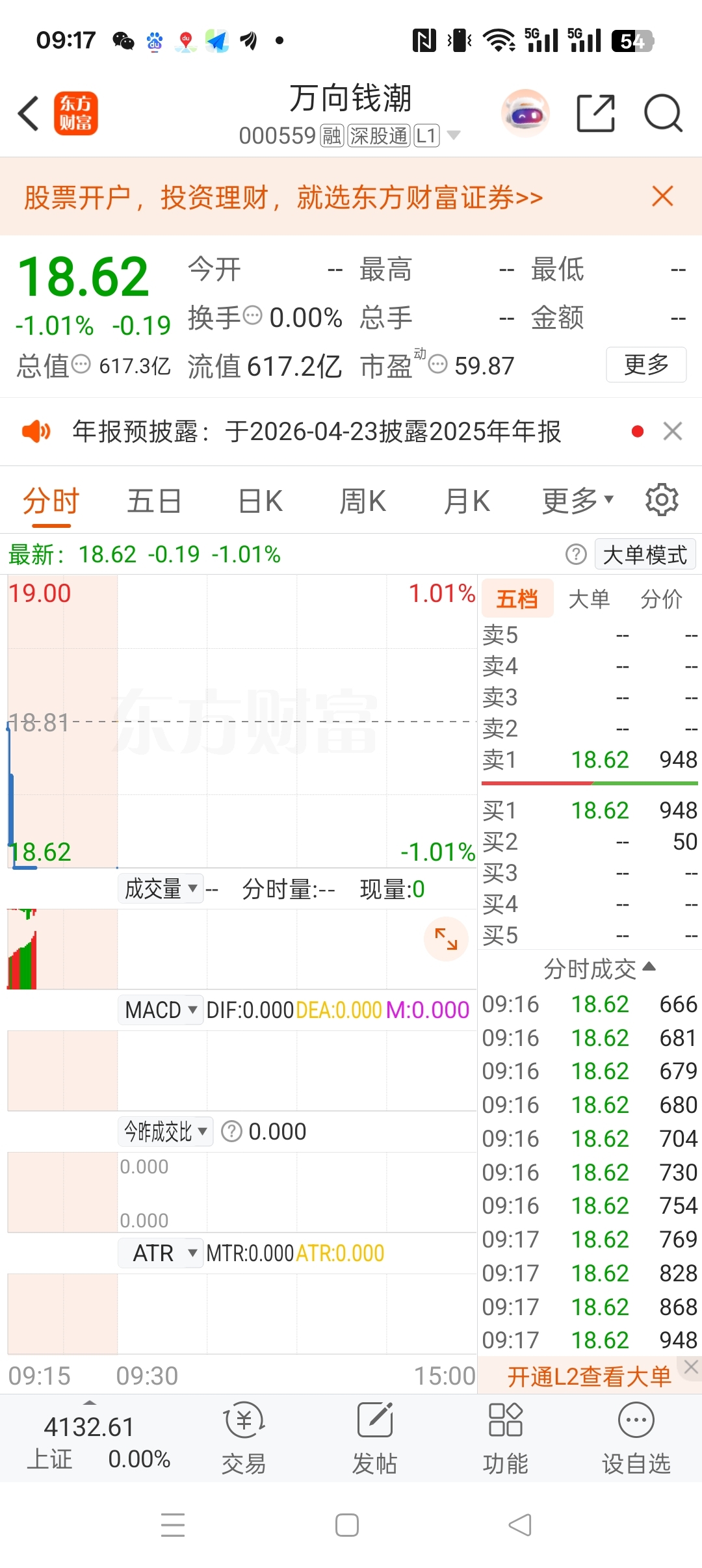Image resolution: width=702 pixels, height=1568 pixels.
Task: Open the AI robot assistant icon
Action: pyautogui.click(x=525, y=113)
